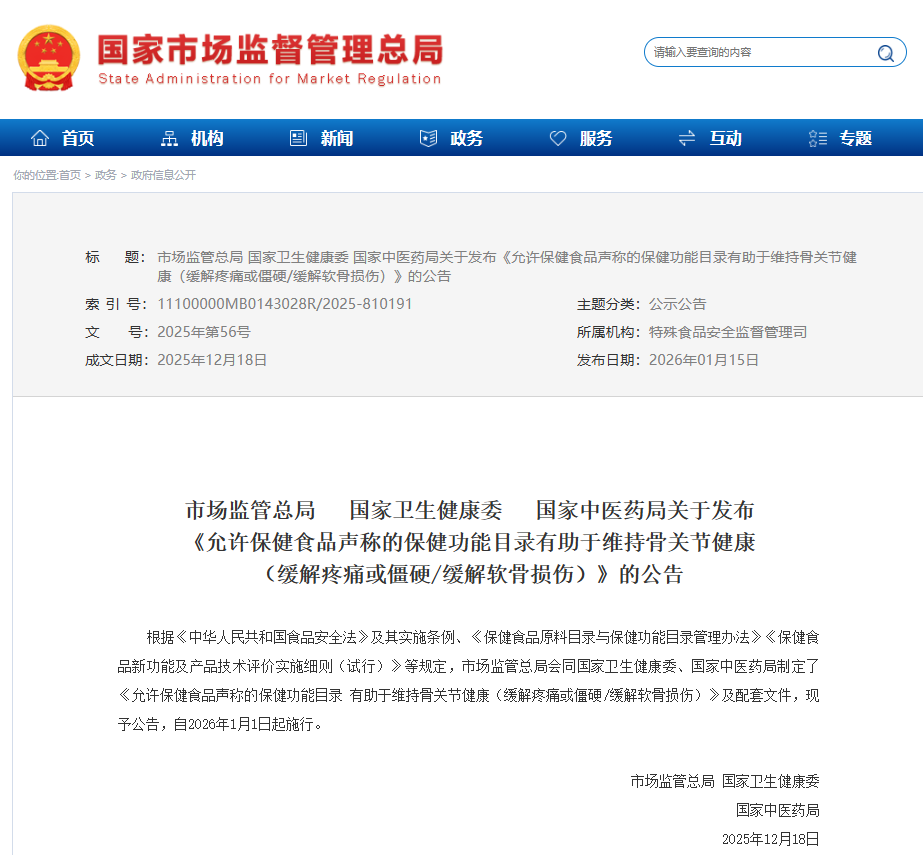This screenshot has width=923, height=855.
Task: Click the home icon beside 首页
Action: pos(40,138)
